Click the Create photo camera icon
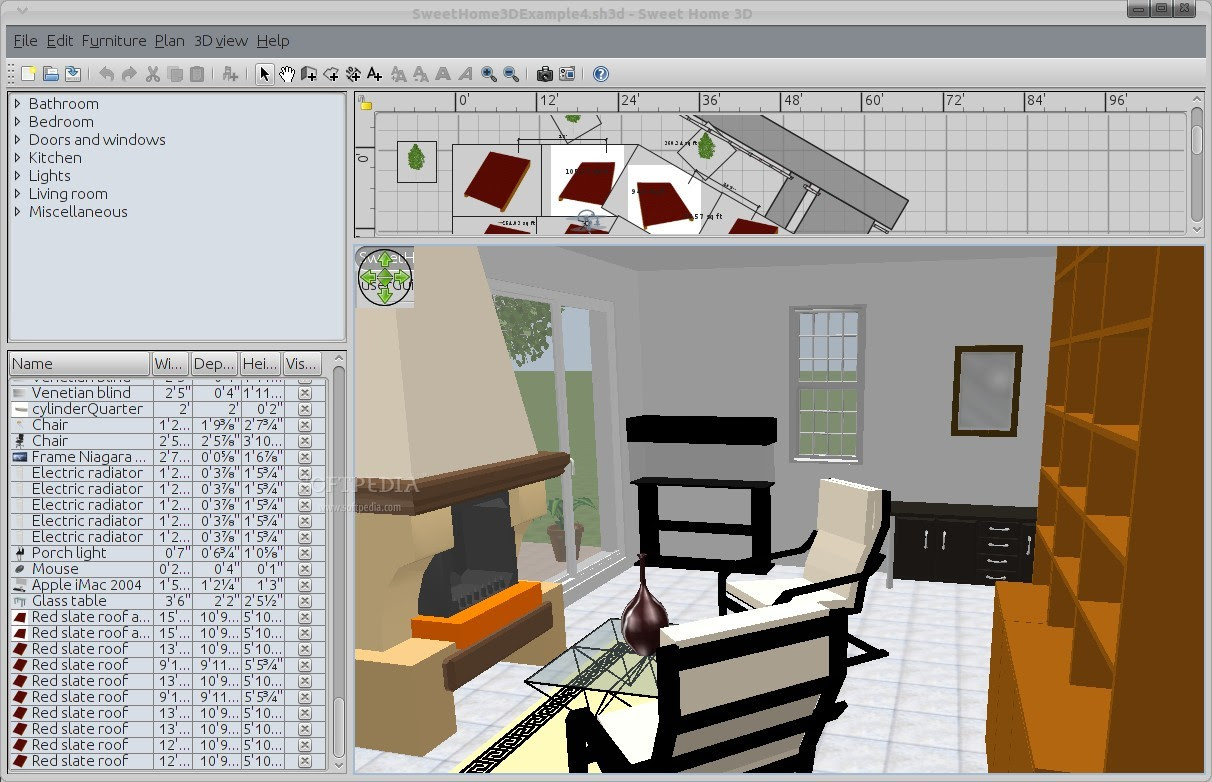Image resolution: width=1212 pixels, height=782 pixels. tap(544, 74)
